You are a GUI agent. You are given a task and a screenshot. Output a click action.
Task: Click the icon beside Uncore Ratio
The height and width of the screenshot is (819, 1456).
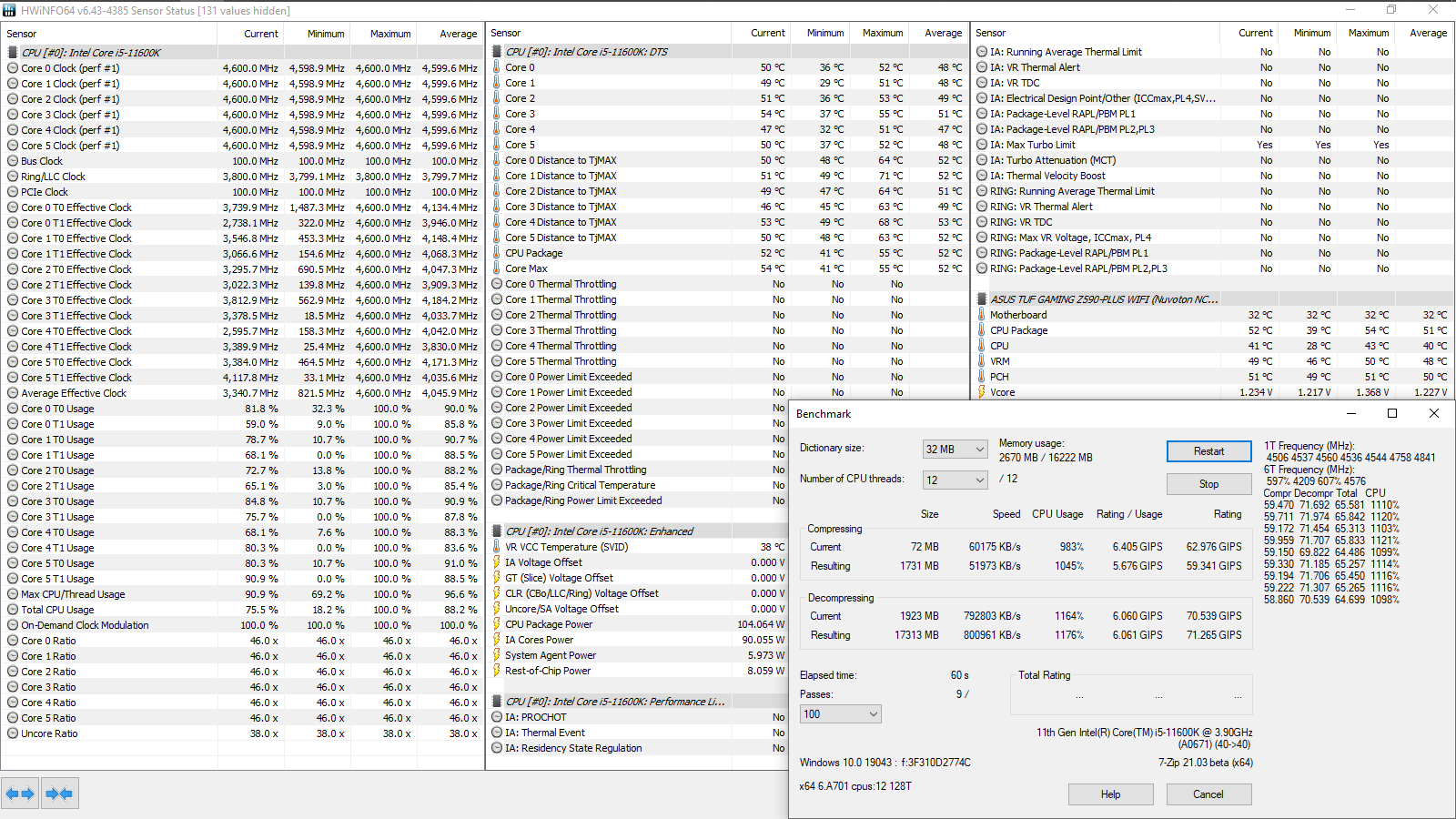click(13, 733)
